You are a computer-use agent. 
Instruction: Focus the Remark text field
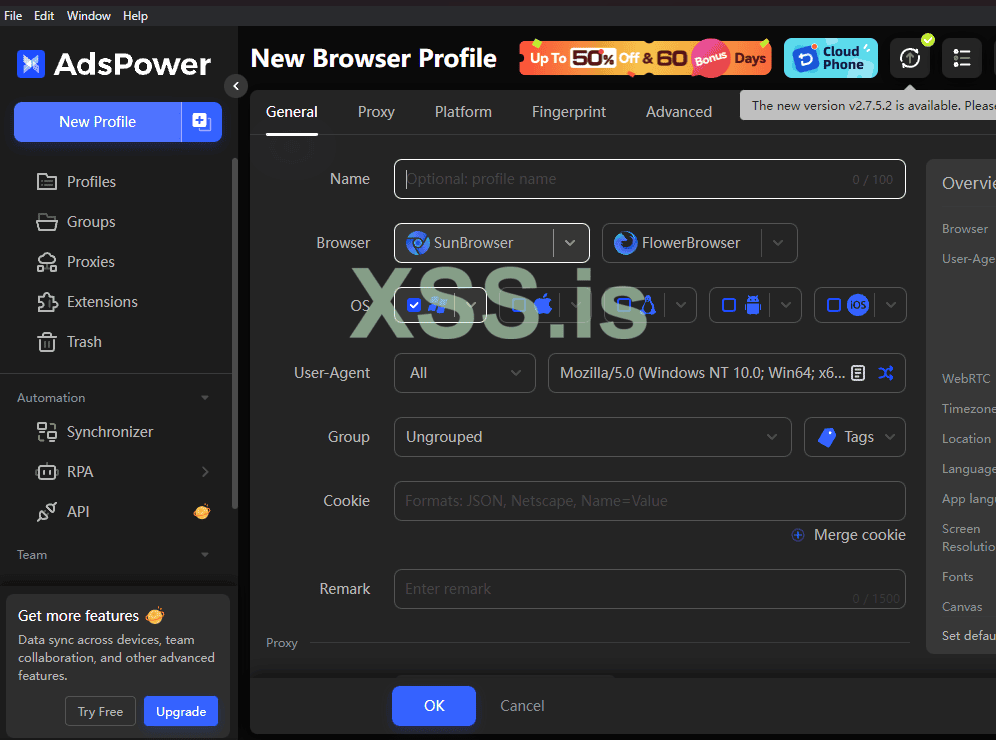click(x=650, y=589)
